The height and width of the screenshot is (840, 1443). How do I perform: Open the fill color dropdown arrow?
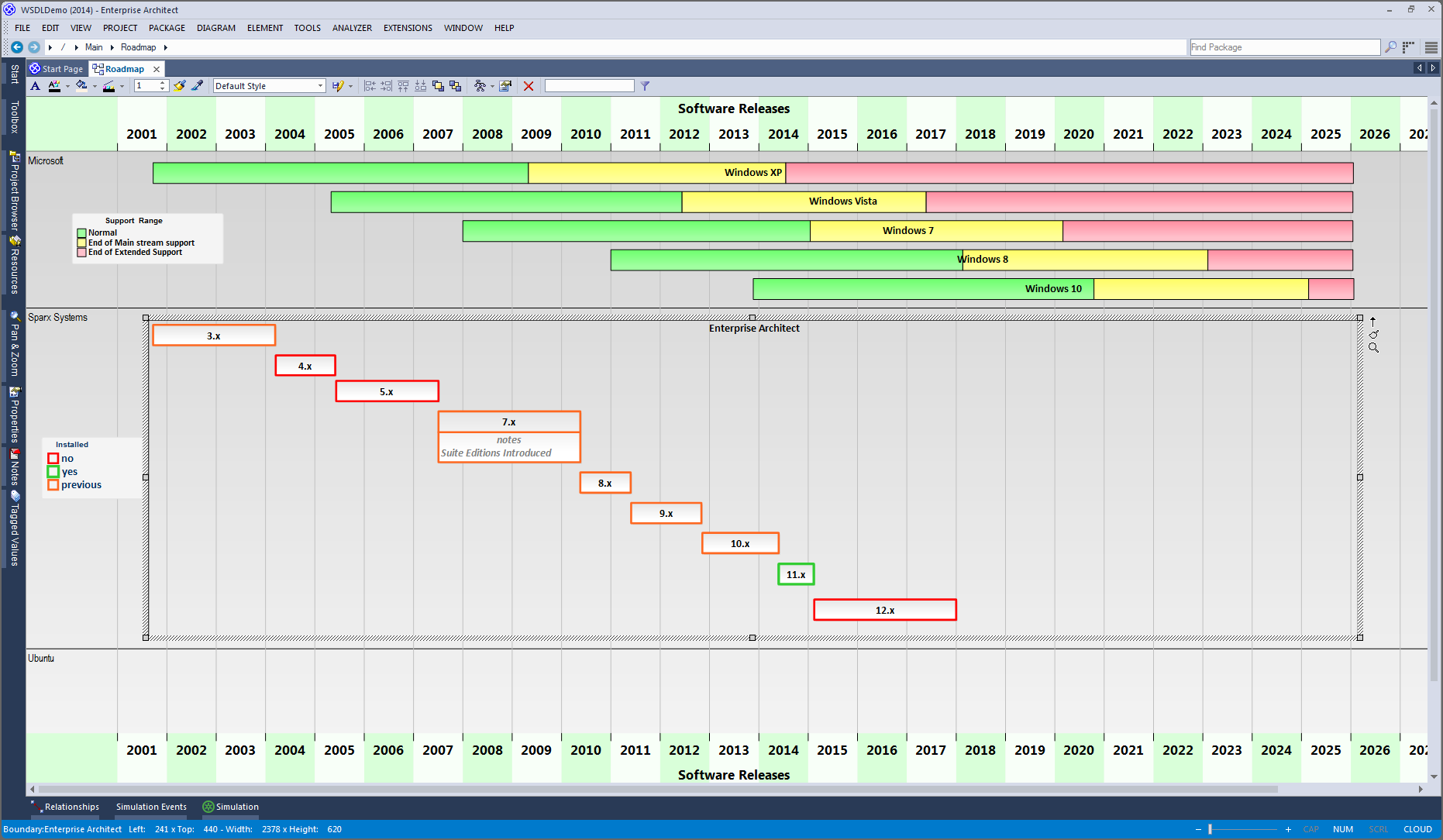pyautogui.click(x=95, y=87)
